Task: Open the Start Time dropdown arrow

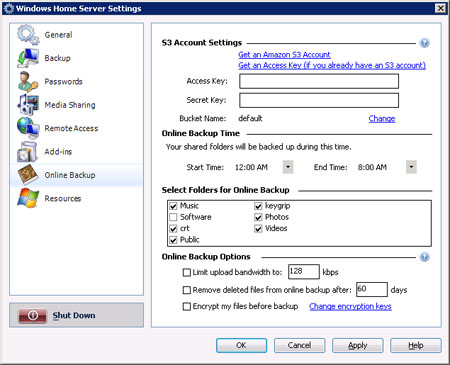Action: 288,167
